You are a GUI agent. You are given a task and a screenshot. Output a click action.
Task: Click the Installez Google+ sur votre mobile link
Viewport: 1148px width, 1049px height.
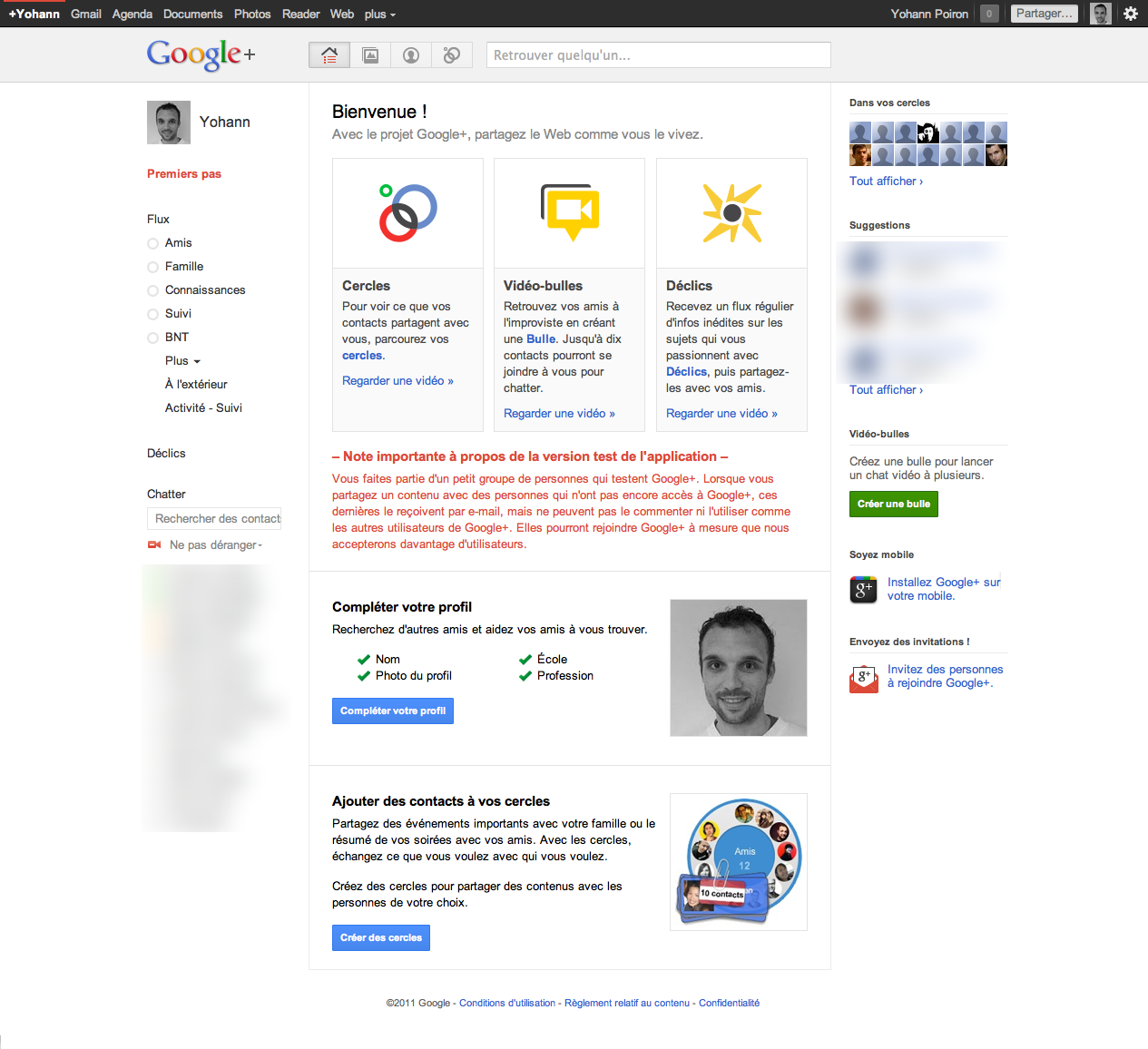[944, 589]
